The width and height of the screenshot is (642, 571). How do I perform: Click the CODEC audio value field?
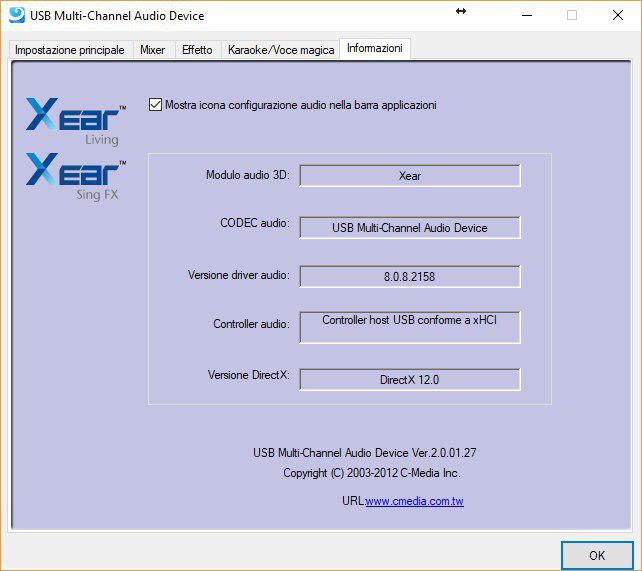coord(410,228)
